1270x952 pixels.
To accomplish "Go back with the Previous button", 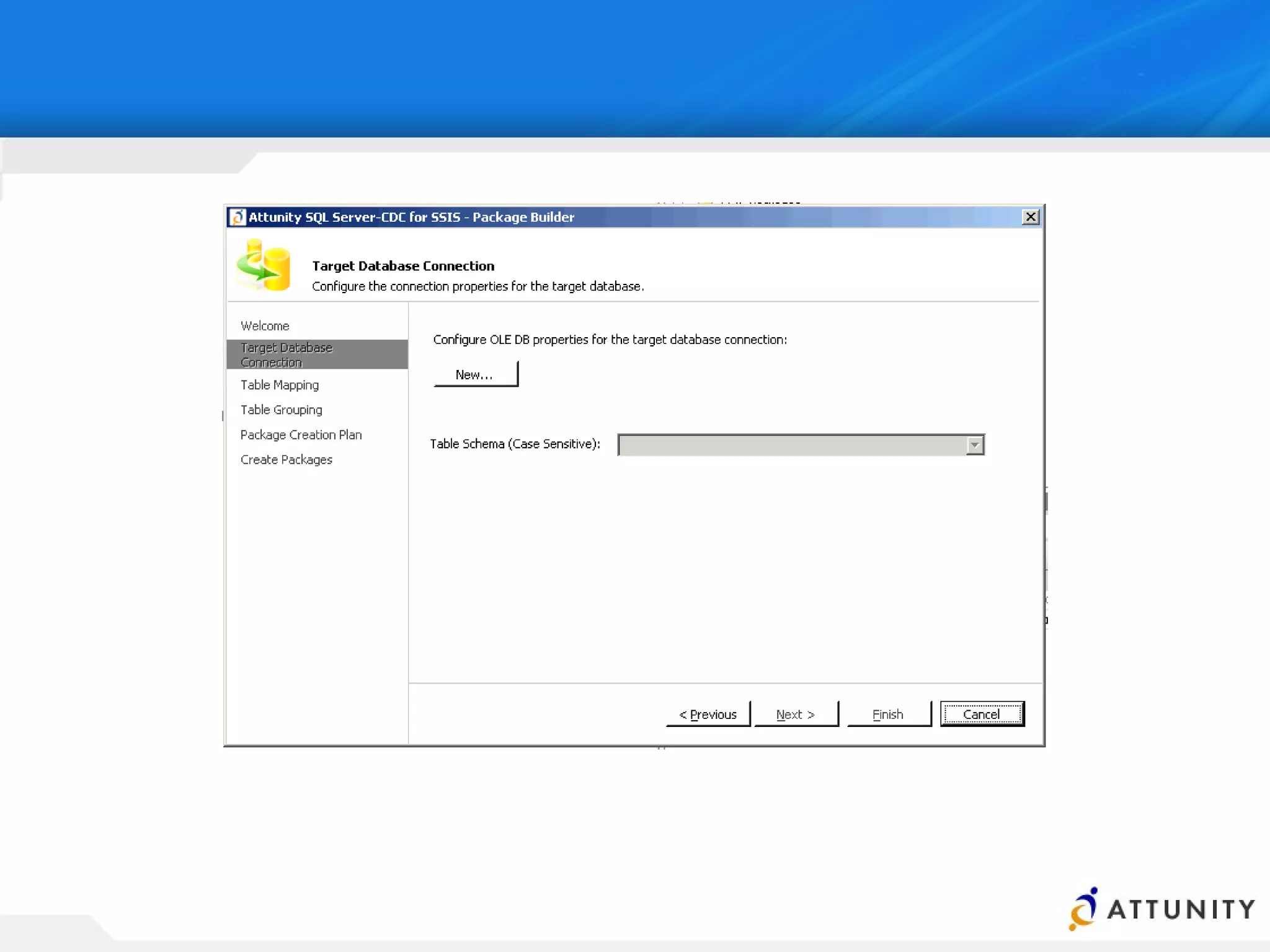I will (708, 714).
